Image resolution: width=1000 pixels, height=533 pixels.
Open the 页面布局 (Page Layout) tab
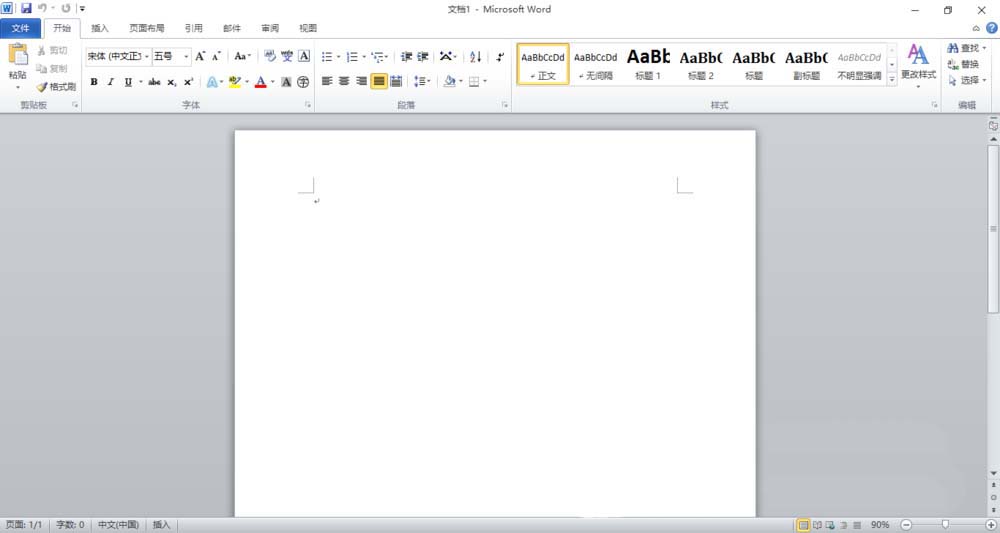[x=147, y=28]
